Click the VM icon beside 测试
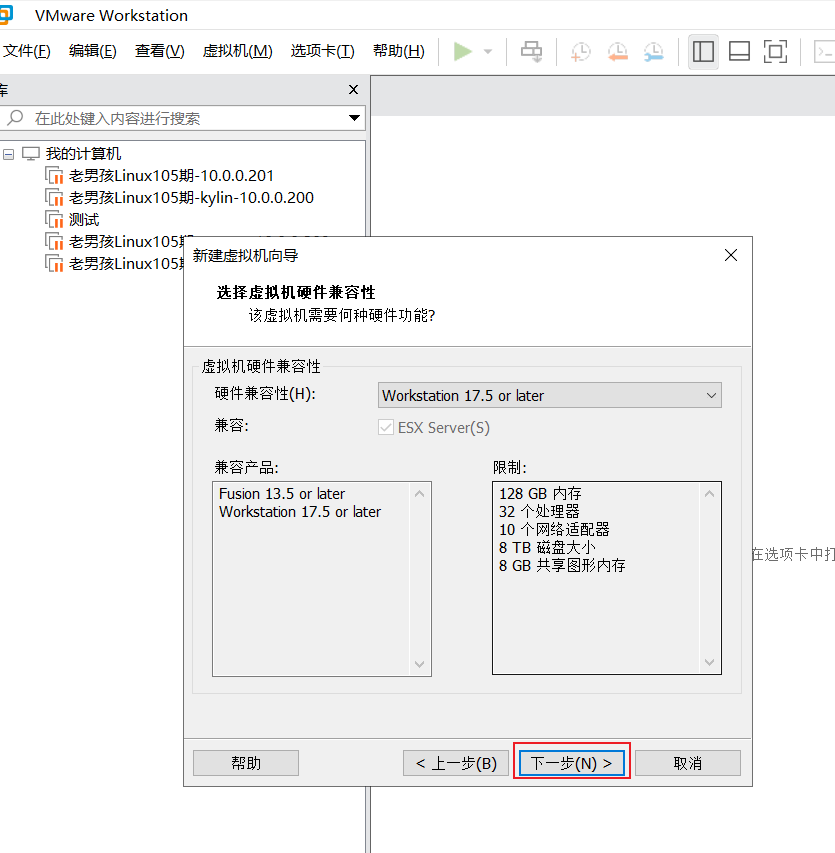The width and height of the screenshot is (835, 853). (x=54, y=220)
